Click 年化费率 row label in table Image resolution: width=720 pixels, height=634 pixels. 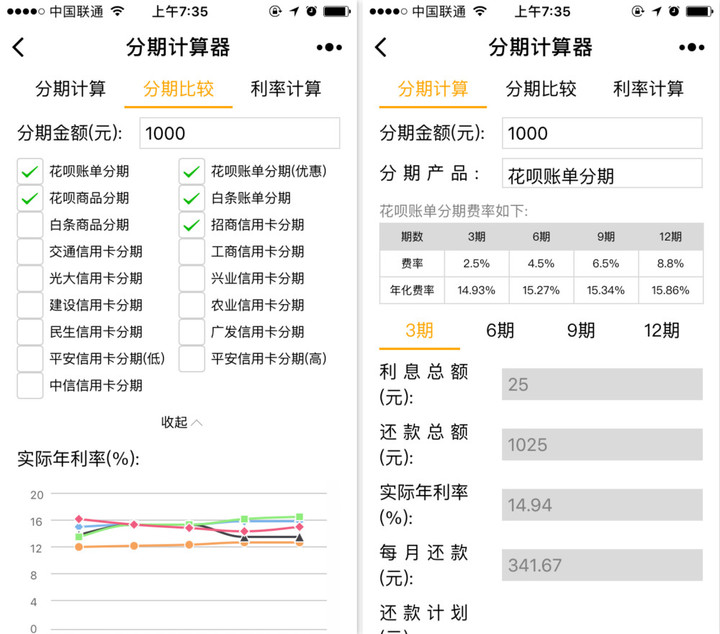(412, 290)
